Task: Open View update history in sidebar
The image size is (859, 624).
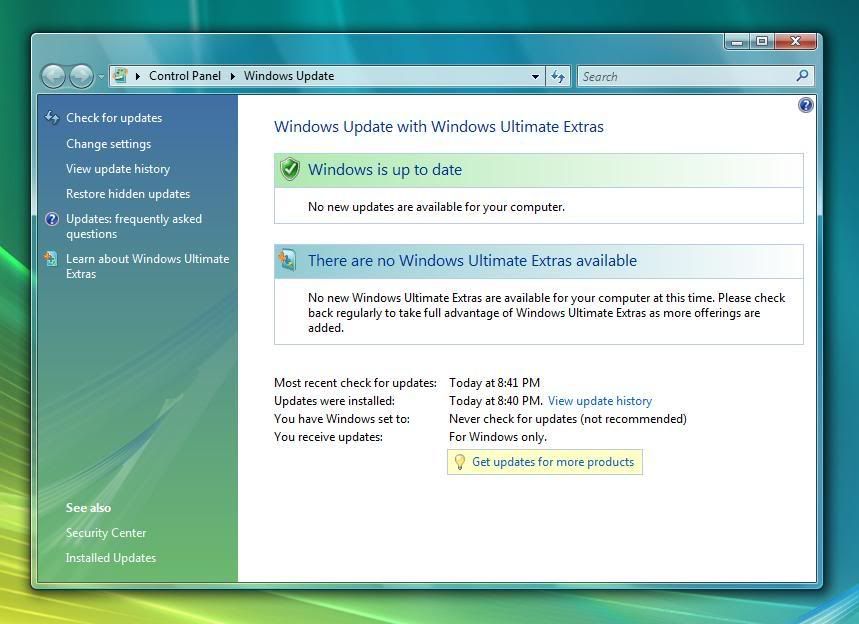Action: (118, 169)
